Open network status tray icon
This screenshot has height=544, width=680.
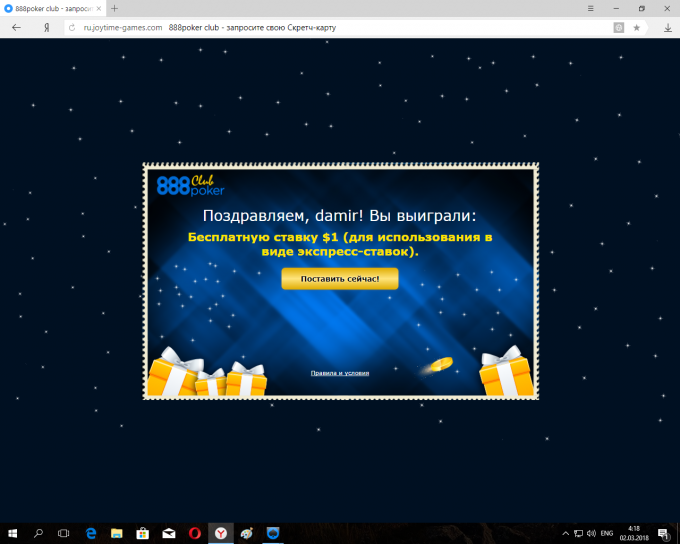[578, 534]
